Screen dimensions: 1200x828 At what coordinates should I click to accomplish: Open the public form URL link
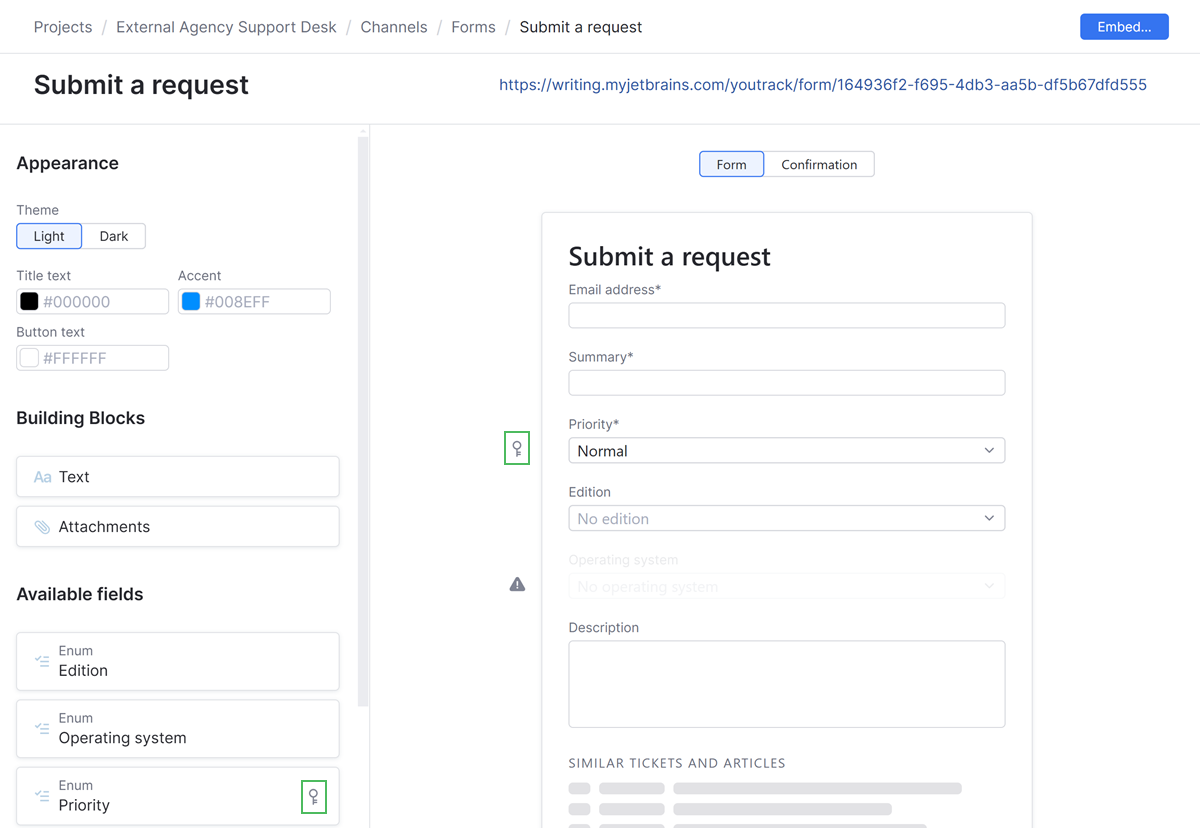822,84
